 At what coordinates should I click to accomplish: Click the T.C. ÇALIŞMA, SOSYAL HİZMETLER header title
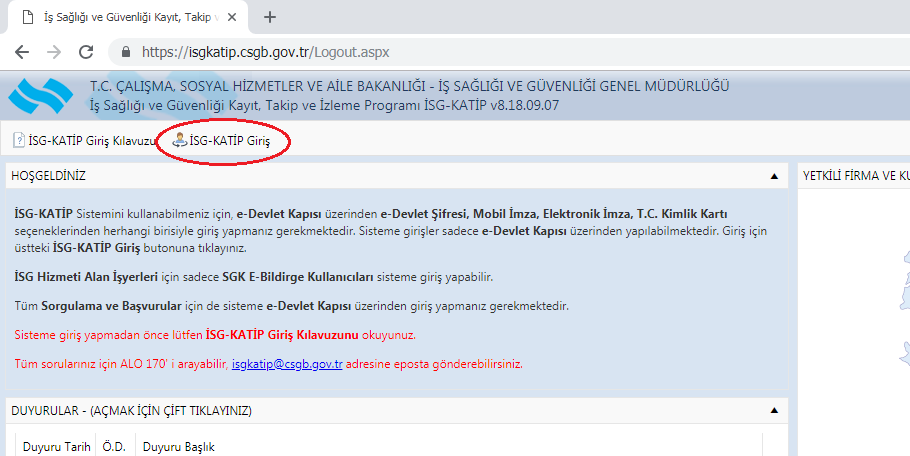(409, 86)
